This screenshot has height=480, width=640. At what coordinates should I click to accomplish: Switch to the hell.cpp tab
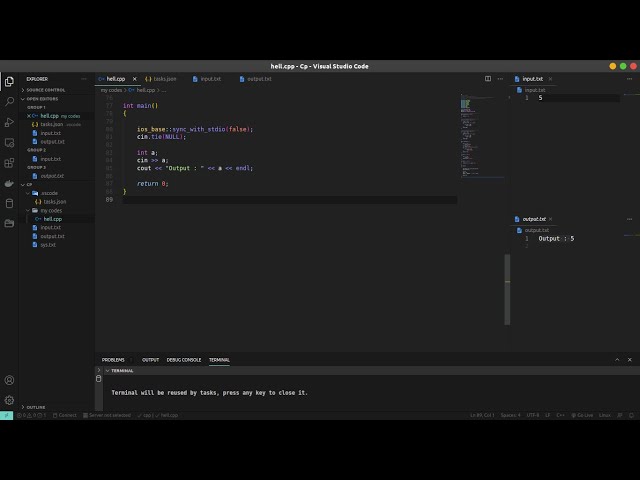[116, 79]
